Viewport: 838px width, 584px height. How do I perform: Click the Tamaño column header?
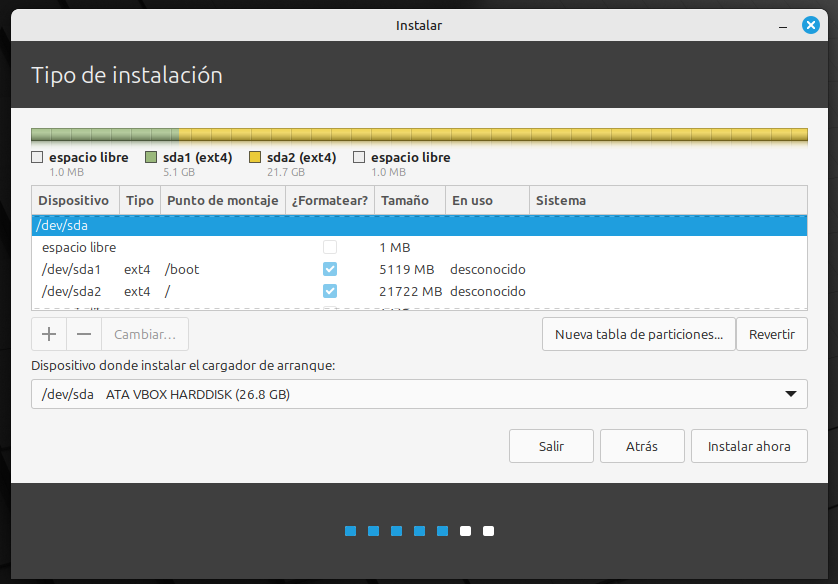click(x=405, y=200)
